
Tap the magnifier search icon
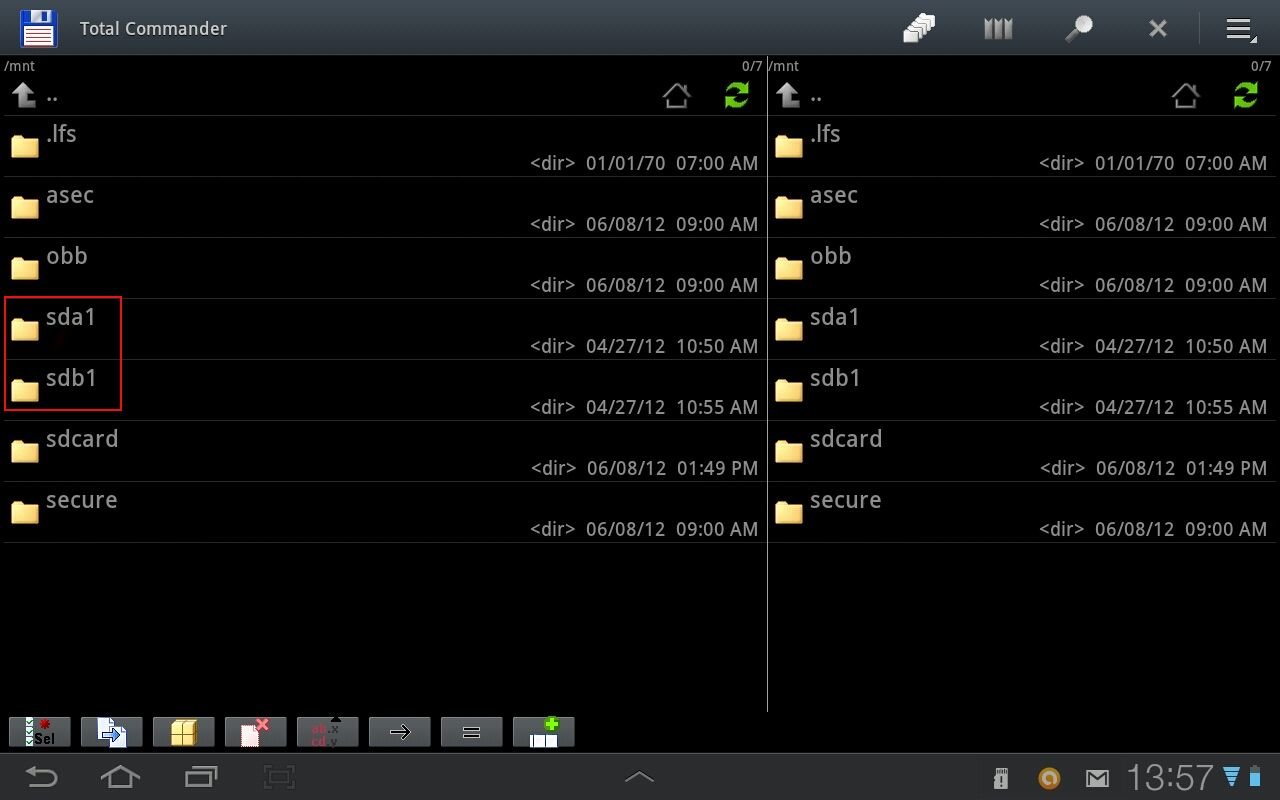pos(1078,28)
